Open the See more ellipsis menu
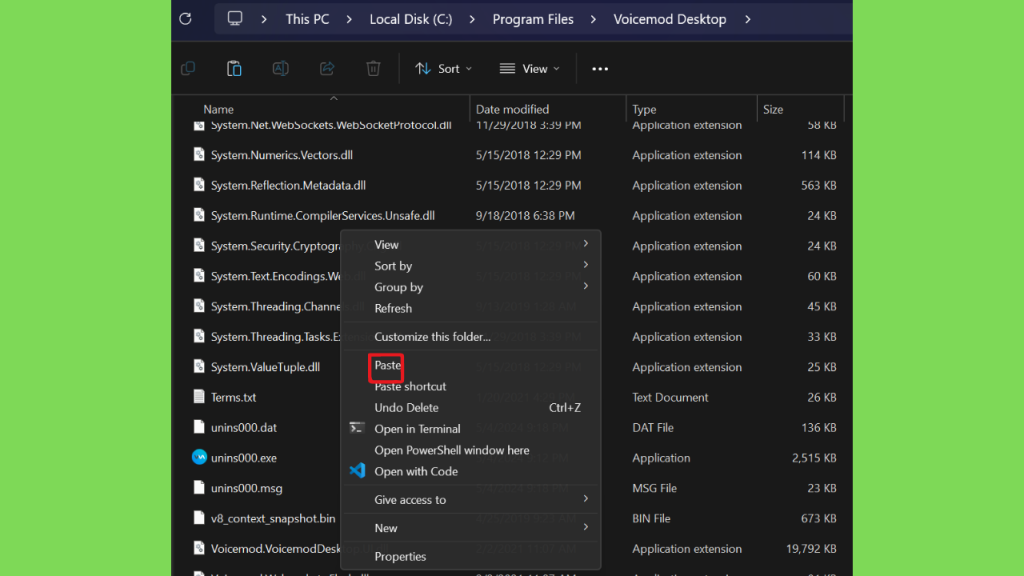The width and height of the screenshot is (1024, 576). point(600,69)
